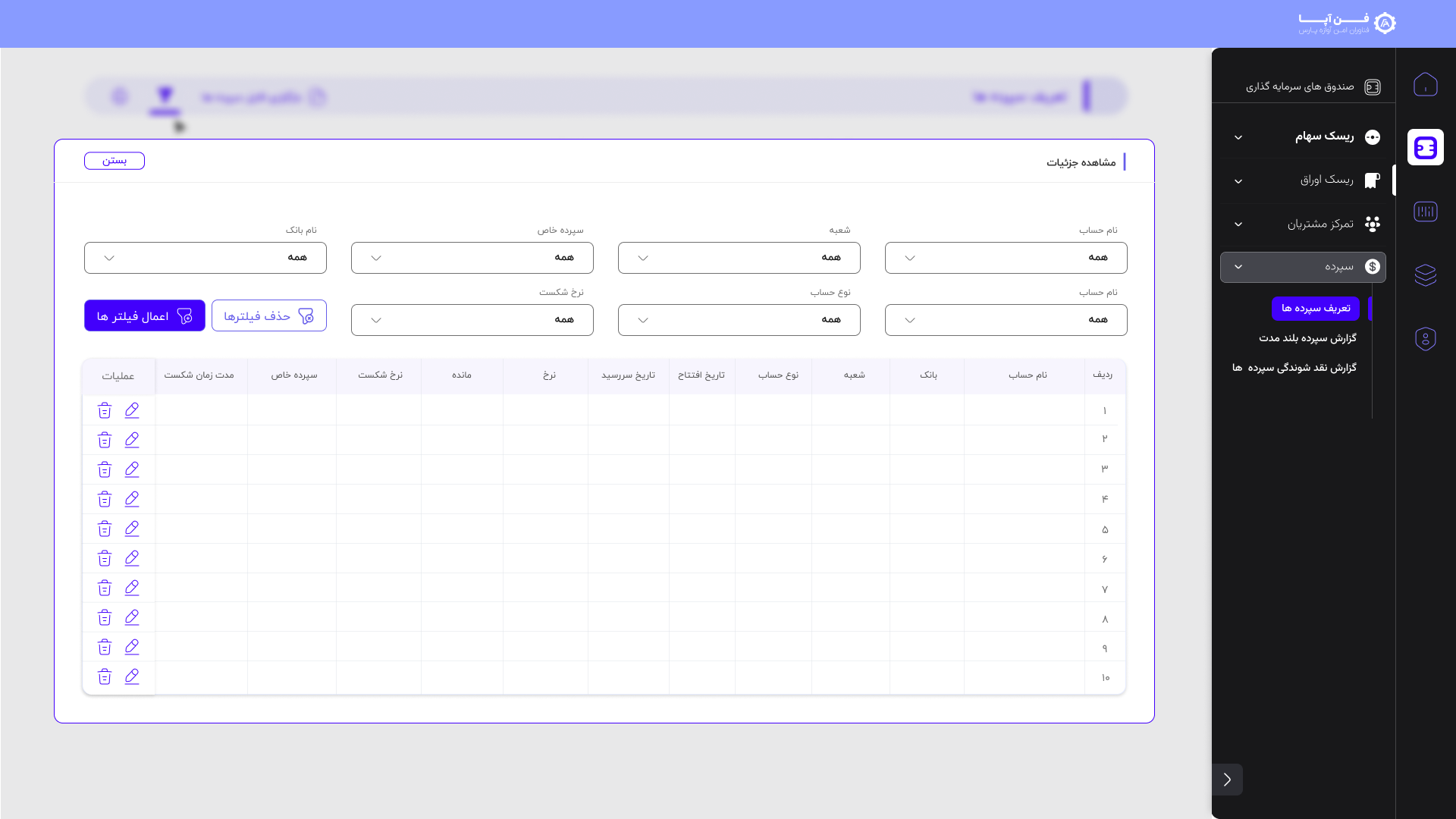
Task: Delete row ۴ with the trash icon
Action: tap(105, 500)
